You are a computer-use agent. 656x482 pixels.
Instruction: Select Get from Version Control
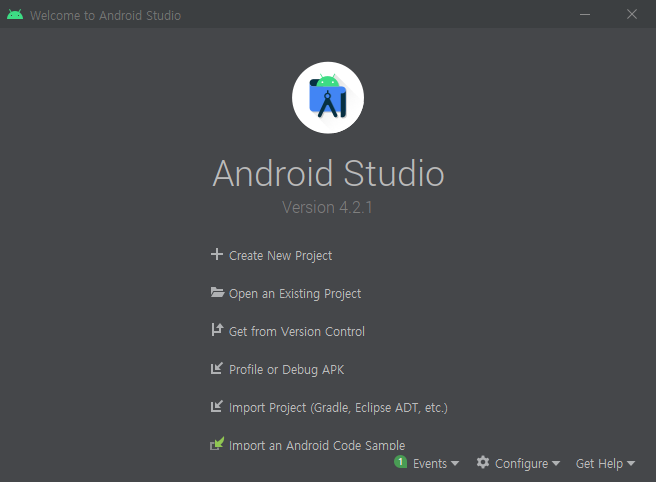point(297,332)
